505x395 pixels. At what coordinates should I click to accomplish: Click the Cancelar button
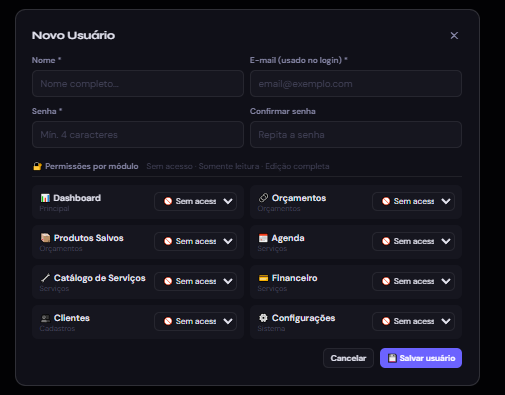(x=348, y=358)
